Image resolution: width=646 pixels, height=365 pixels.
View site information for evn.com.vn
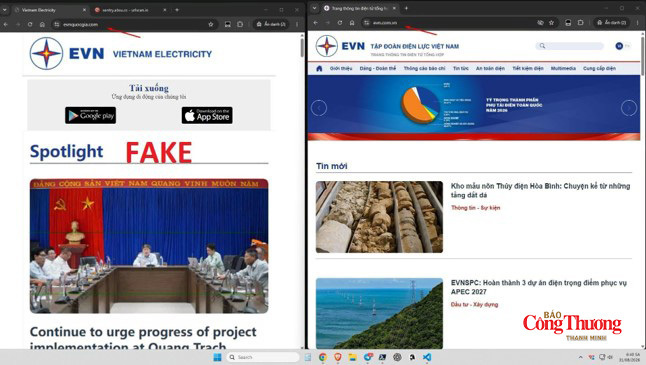(x=366, y=23)
